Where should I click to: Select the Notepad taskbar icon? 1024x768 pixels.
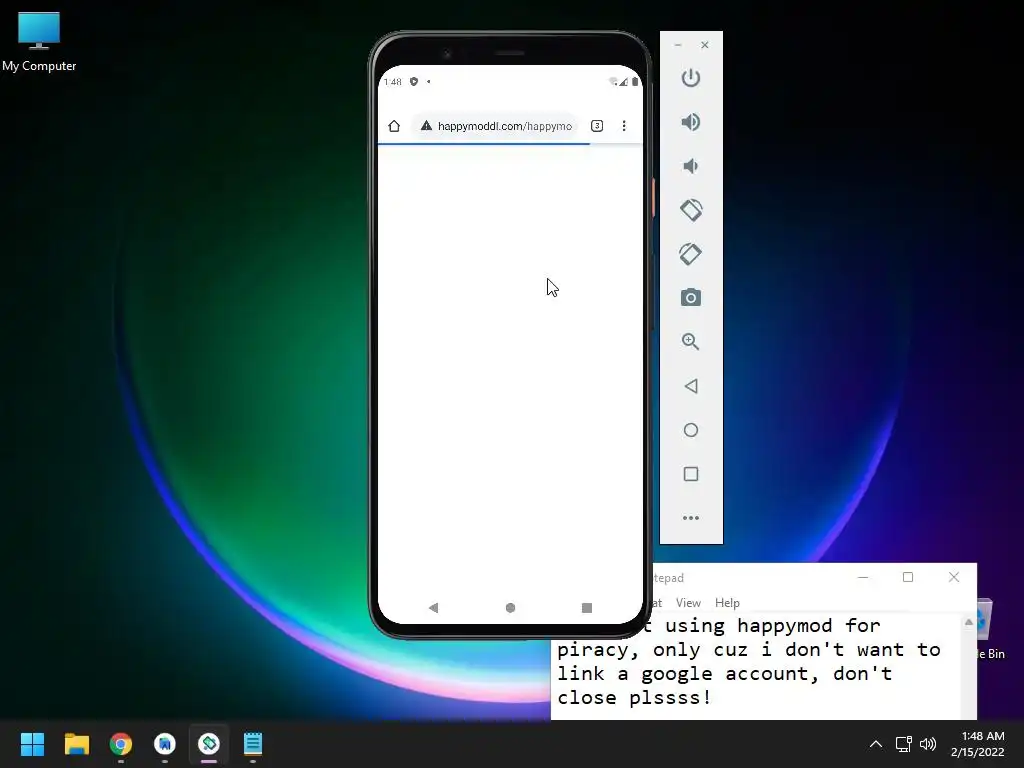pos(253,744)
